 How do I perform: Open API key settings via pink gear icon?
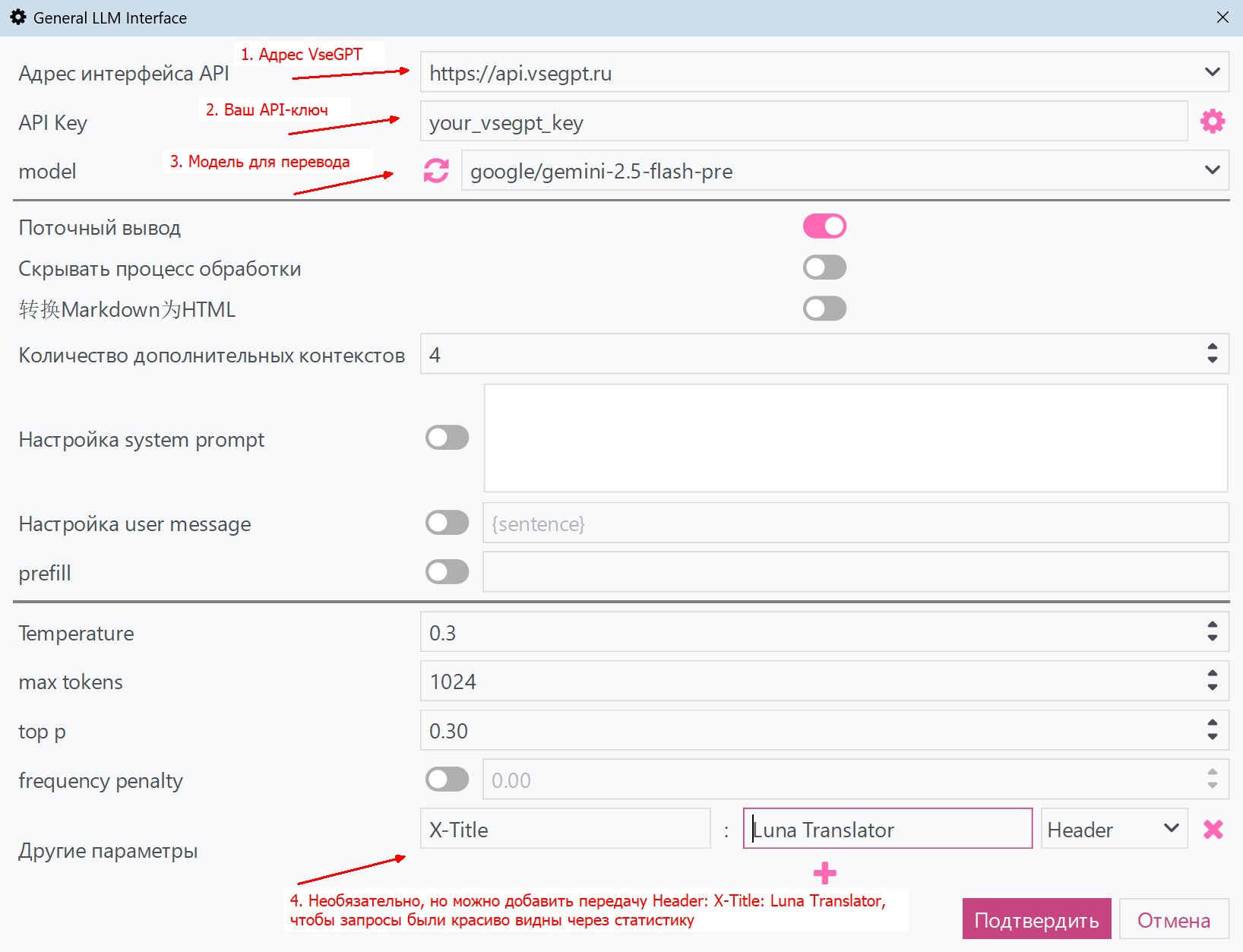(1213, 121)
